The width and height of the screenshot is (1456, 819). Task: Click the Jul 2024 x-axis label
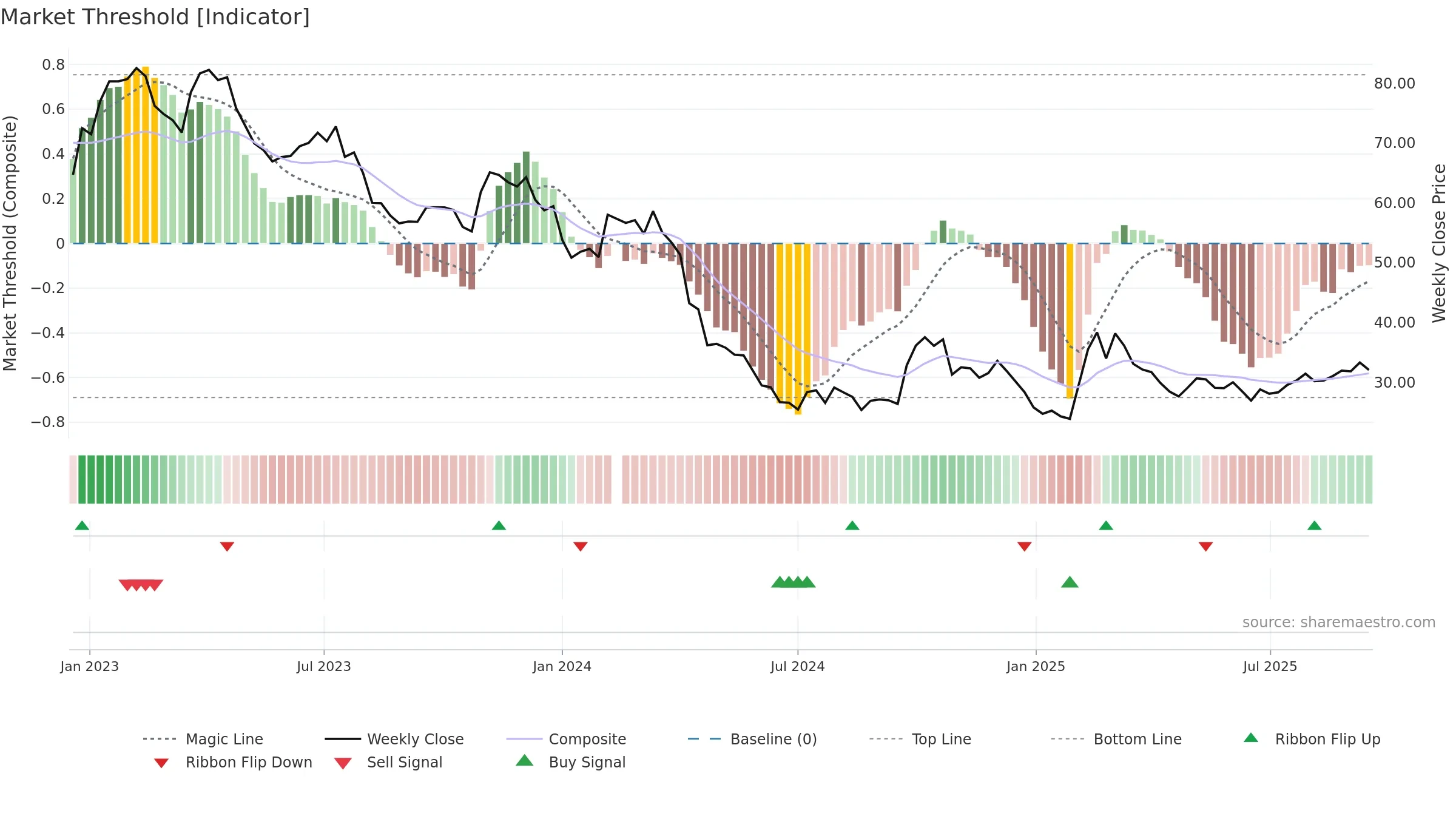[x=798, y=667]
